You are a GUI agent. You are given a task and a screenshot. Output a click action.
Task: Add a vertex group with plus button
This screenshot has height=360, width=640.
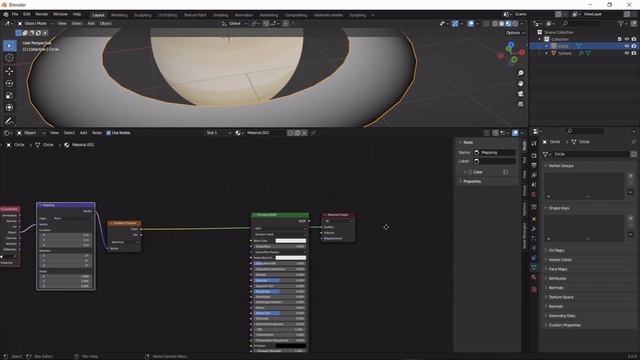click(x=631, y=176)
